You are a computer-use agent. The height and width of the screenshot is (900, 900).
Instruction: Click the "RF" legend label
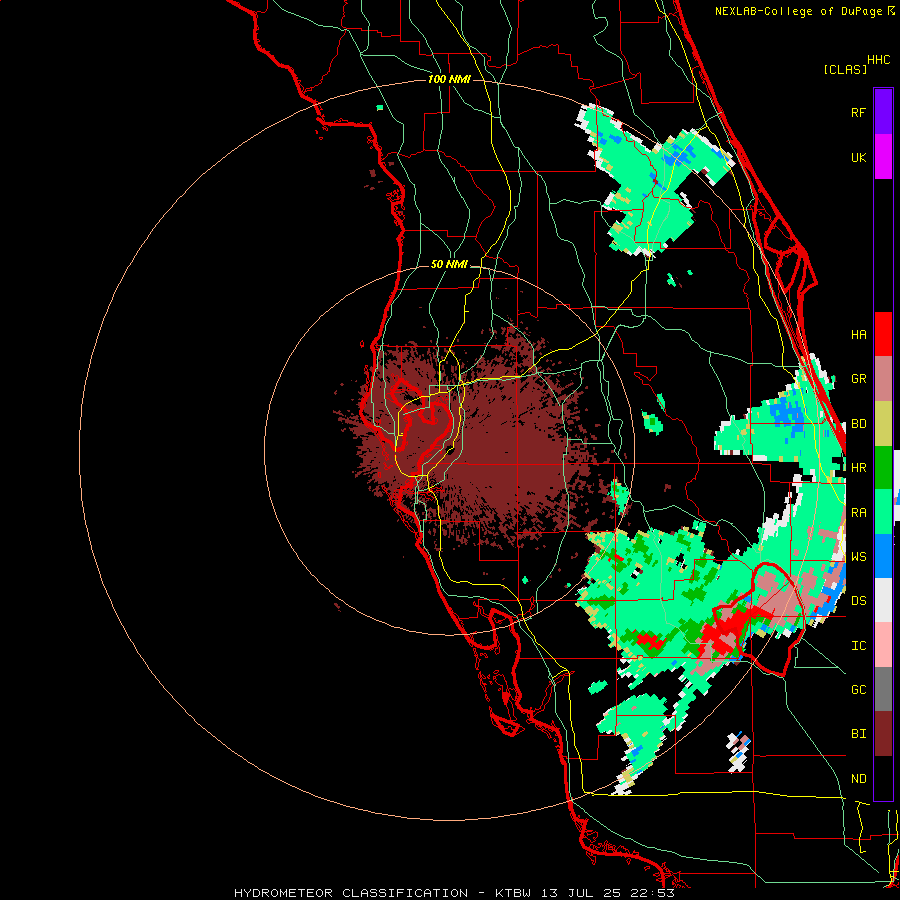coord(858,112)
